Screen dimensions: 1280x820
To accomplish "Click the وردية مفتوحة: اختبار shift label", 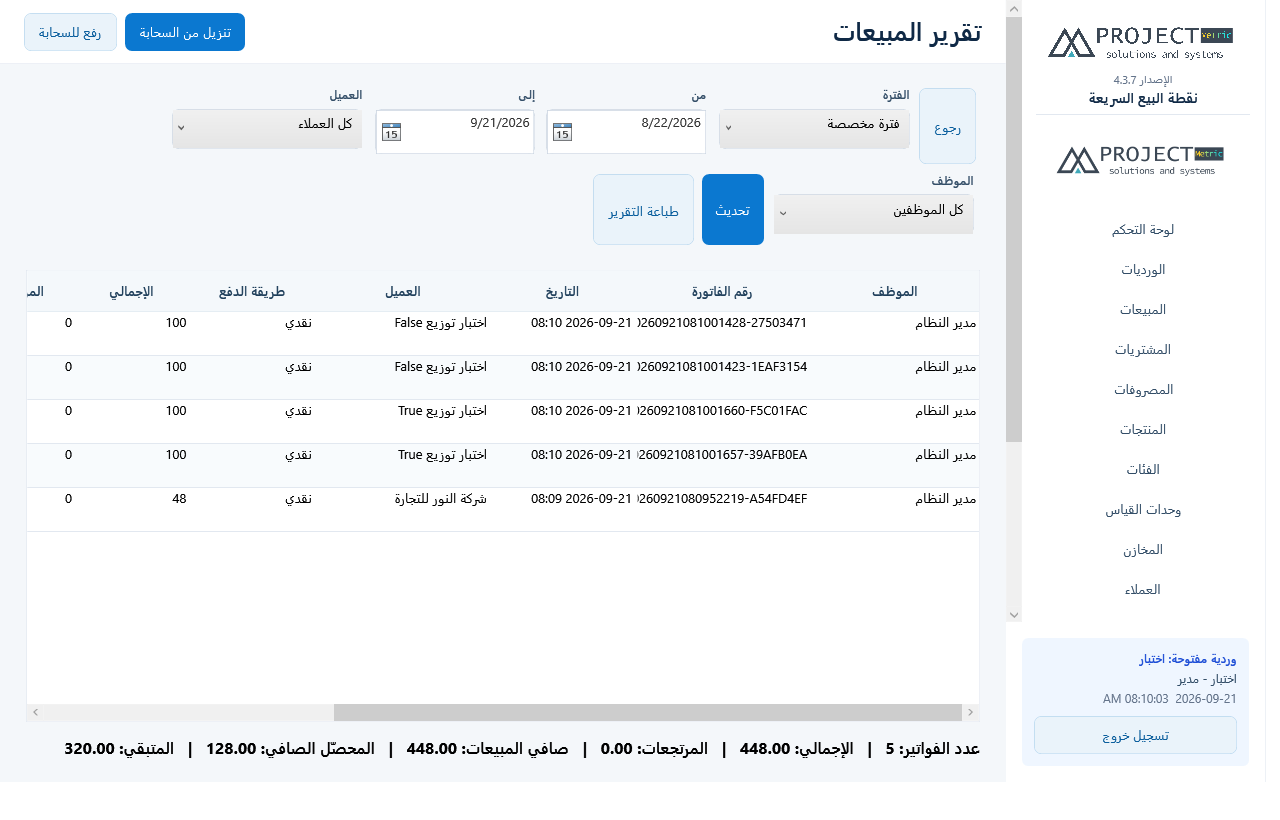I will point(1188,660).
